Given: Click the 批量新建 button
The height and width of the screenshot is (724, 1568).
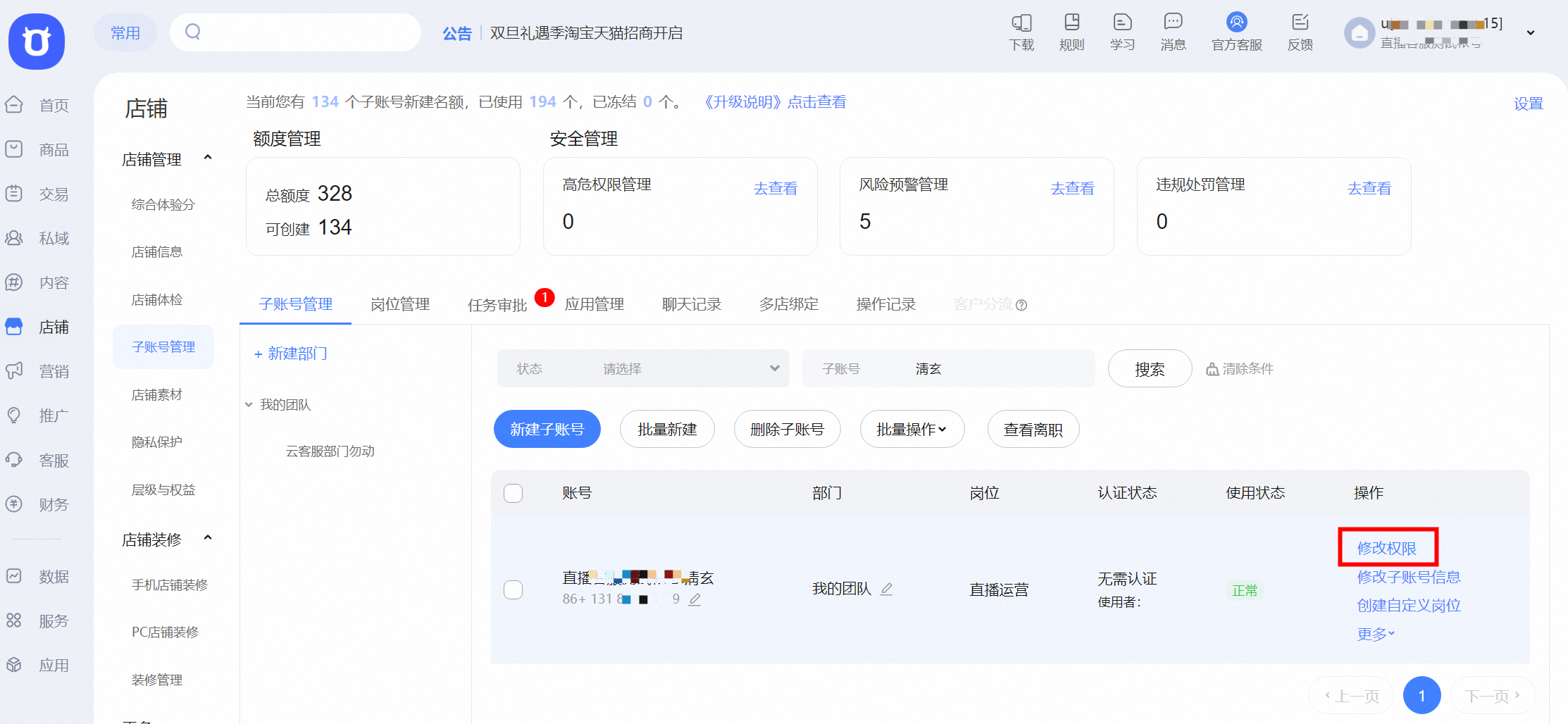Looking at the screenshot, I should tap(667, 429).
